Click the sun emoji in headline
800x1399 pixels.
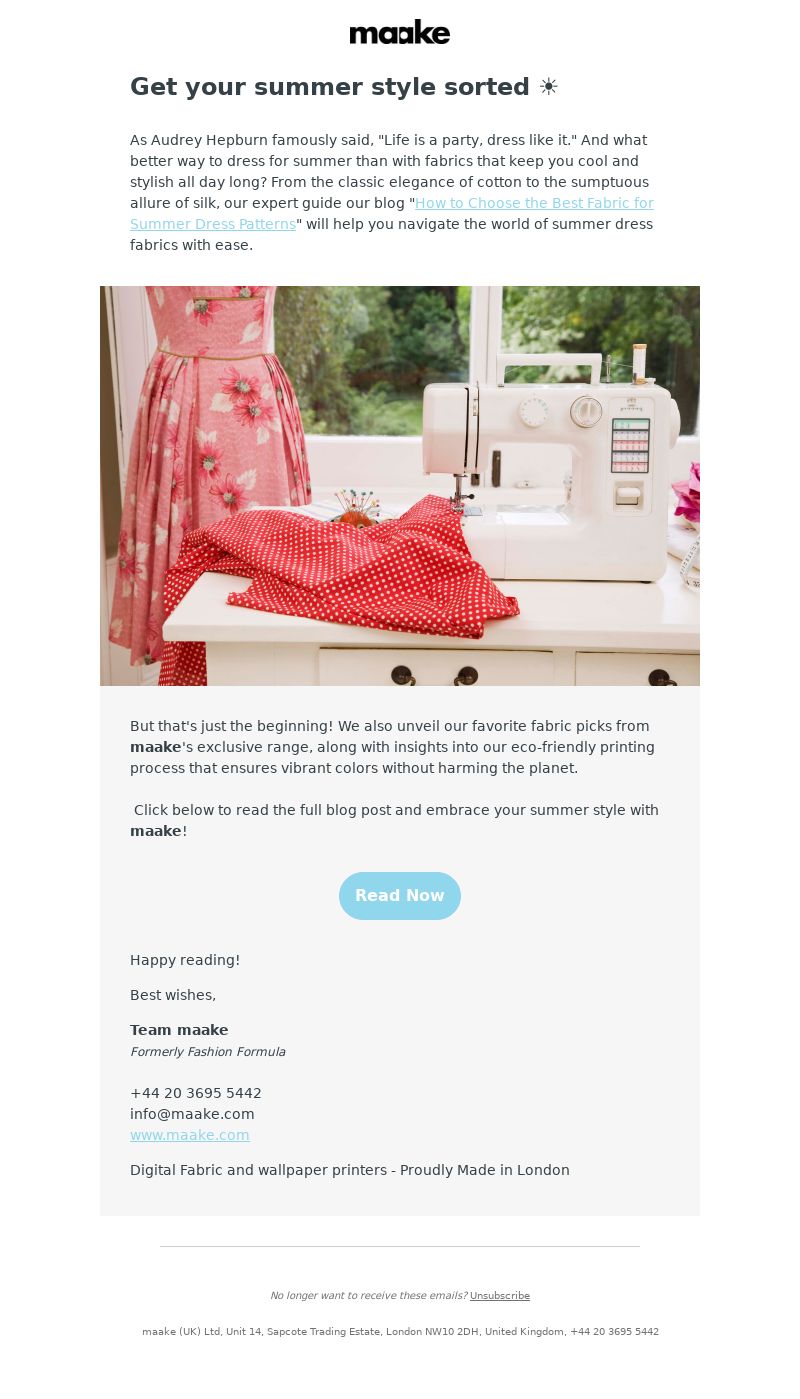coord(548,87)
